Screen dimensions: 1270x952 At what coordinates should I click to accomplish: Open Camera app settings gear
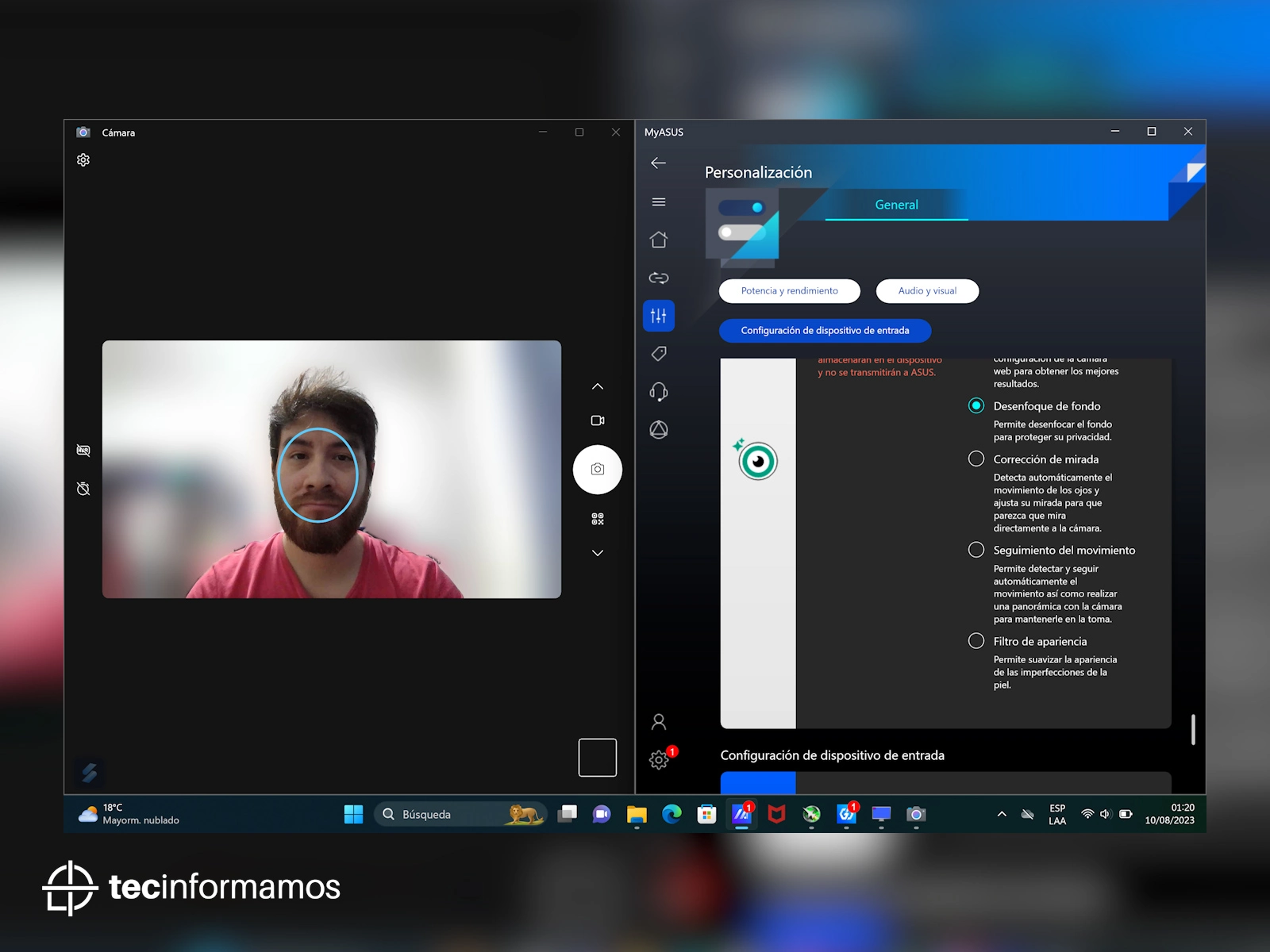coord(83,160)
